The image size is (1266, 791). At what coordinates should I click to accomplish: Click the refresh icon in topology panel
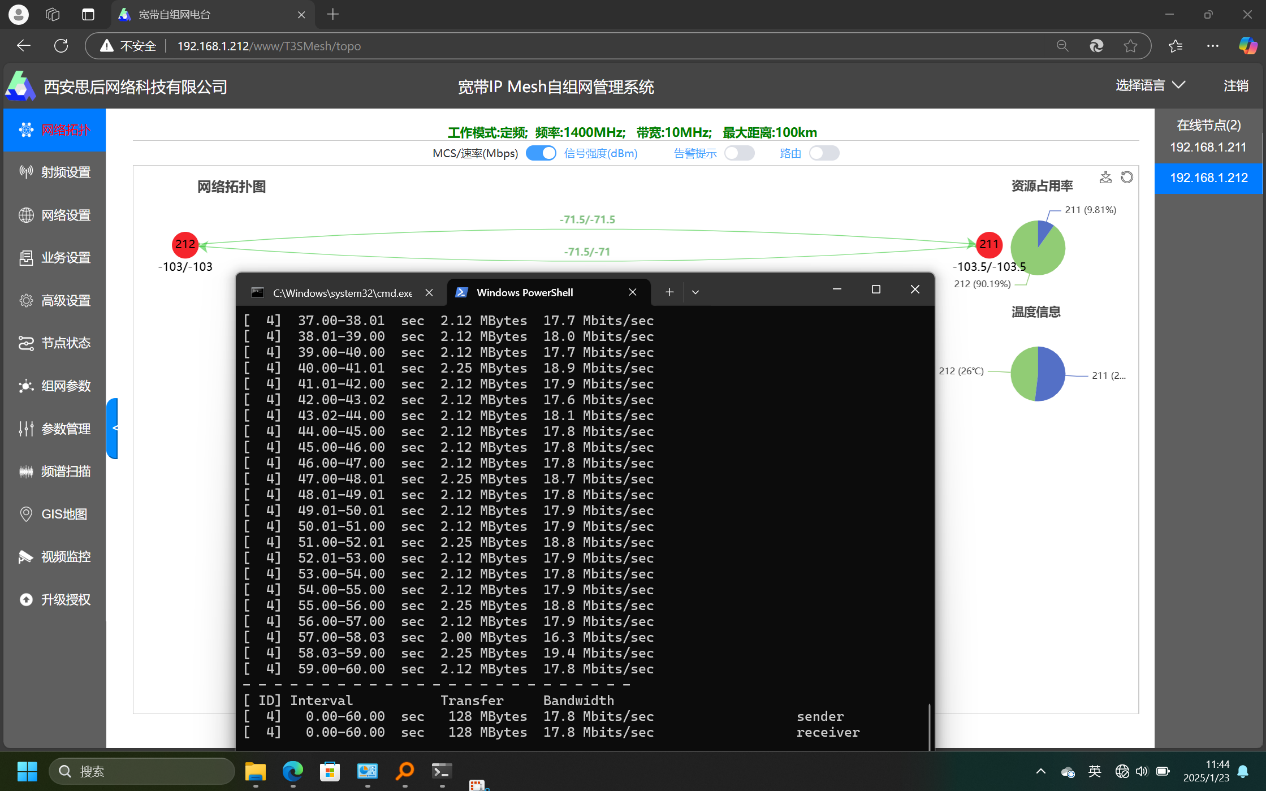(x=1127, y=177)
